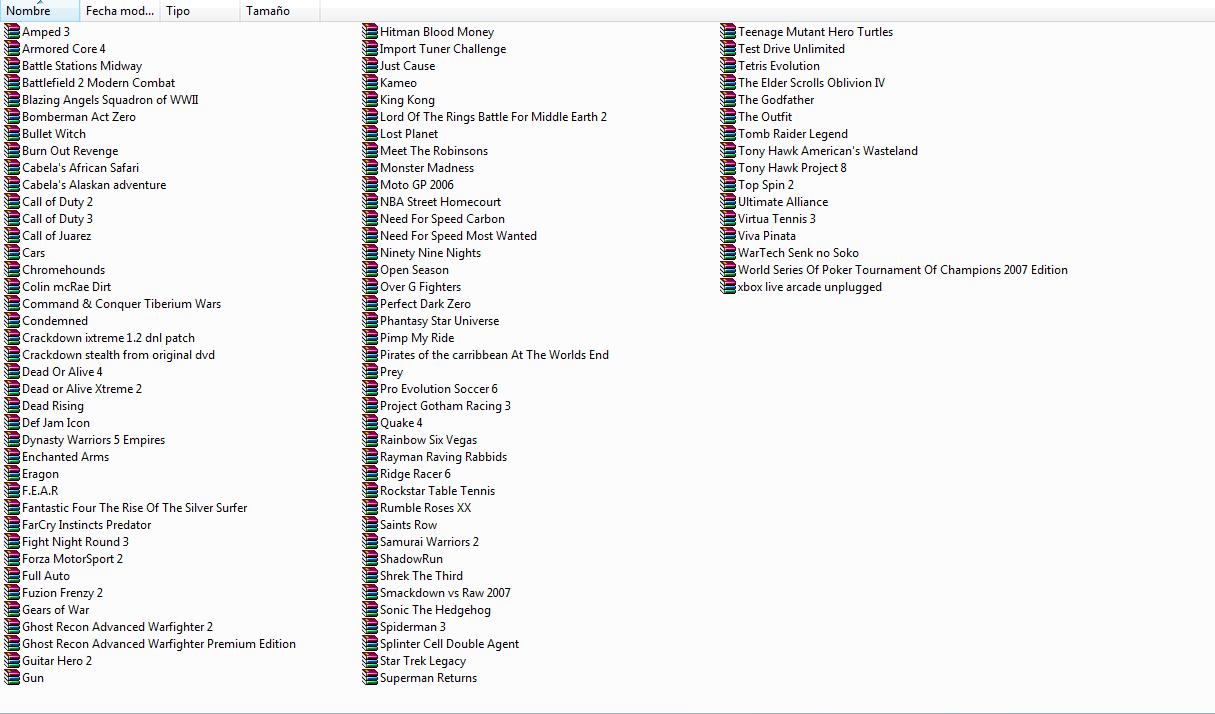Select the archive icon next to Viva Pinata
Screen dimensions: 1215x714
[x=728, y=236]
